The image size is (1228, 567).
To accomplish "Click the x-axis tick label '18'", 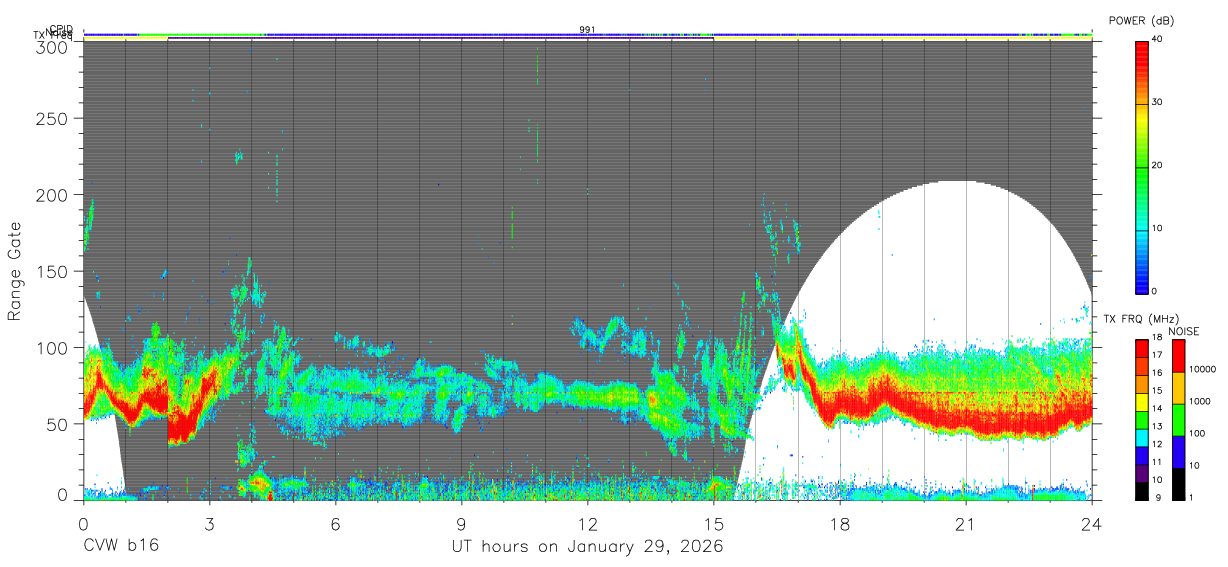I will 840,524.
